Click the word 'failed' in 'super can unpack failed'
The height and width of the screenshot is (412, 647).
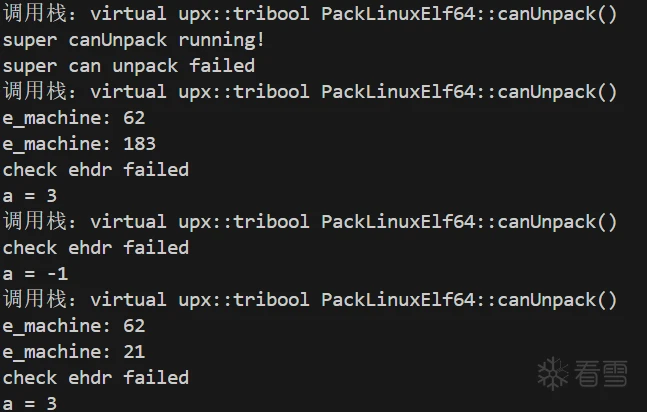(222, 66)
